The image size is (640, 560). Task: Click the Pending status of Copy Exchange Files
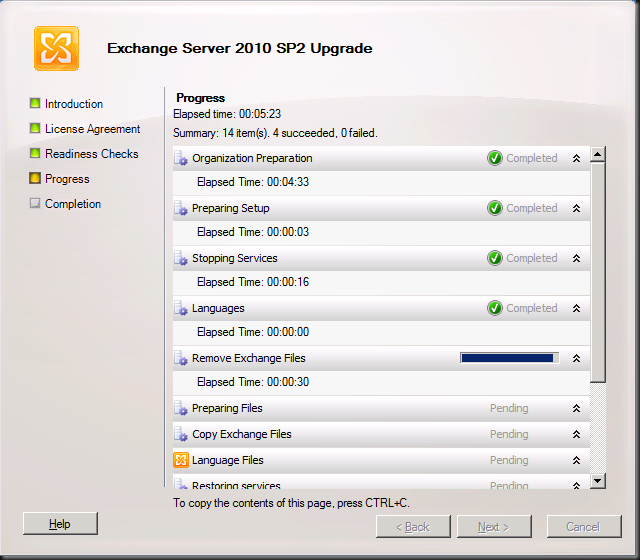[509, 434]
